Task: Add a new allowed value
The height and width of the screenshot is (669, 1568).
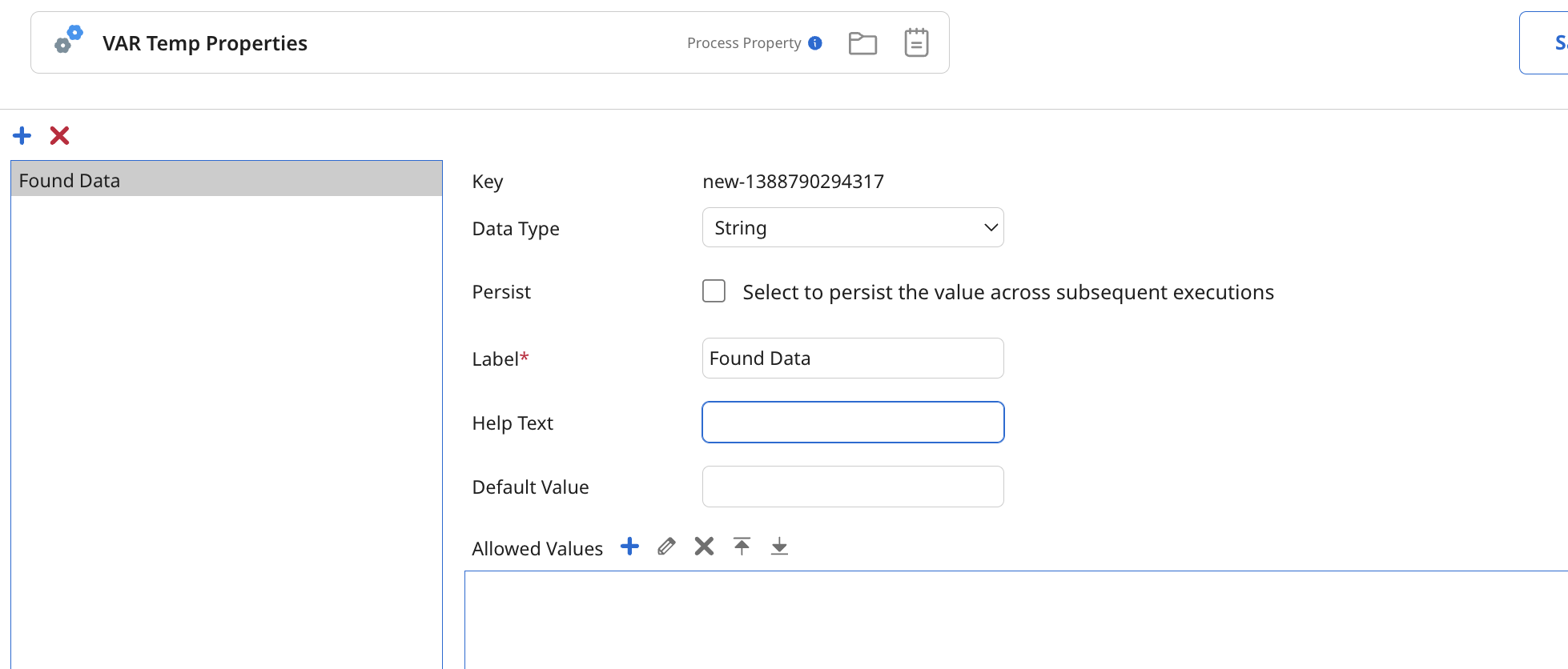Action: [x=629, y=547]
